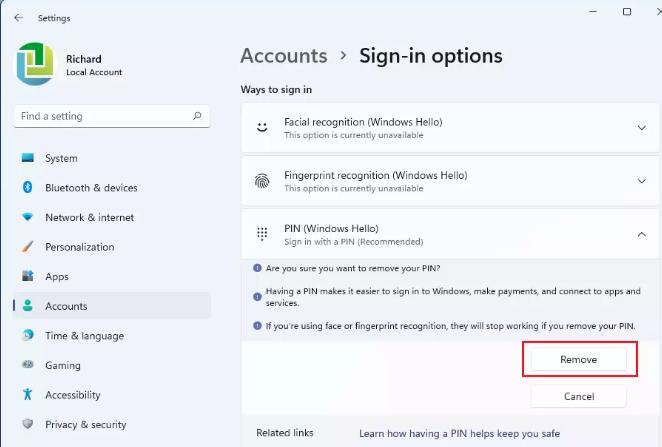Click the search magnifier icon
Image resolution: width=662 pixels, height=447 pixels.
click(x=197, y=116)
